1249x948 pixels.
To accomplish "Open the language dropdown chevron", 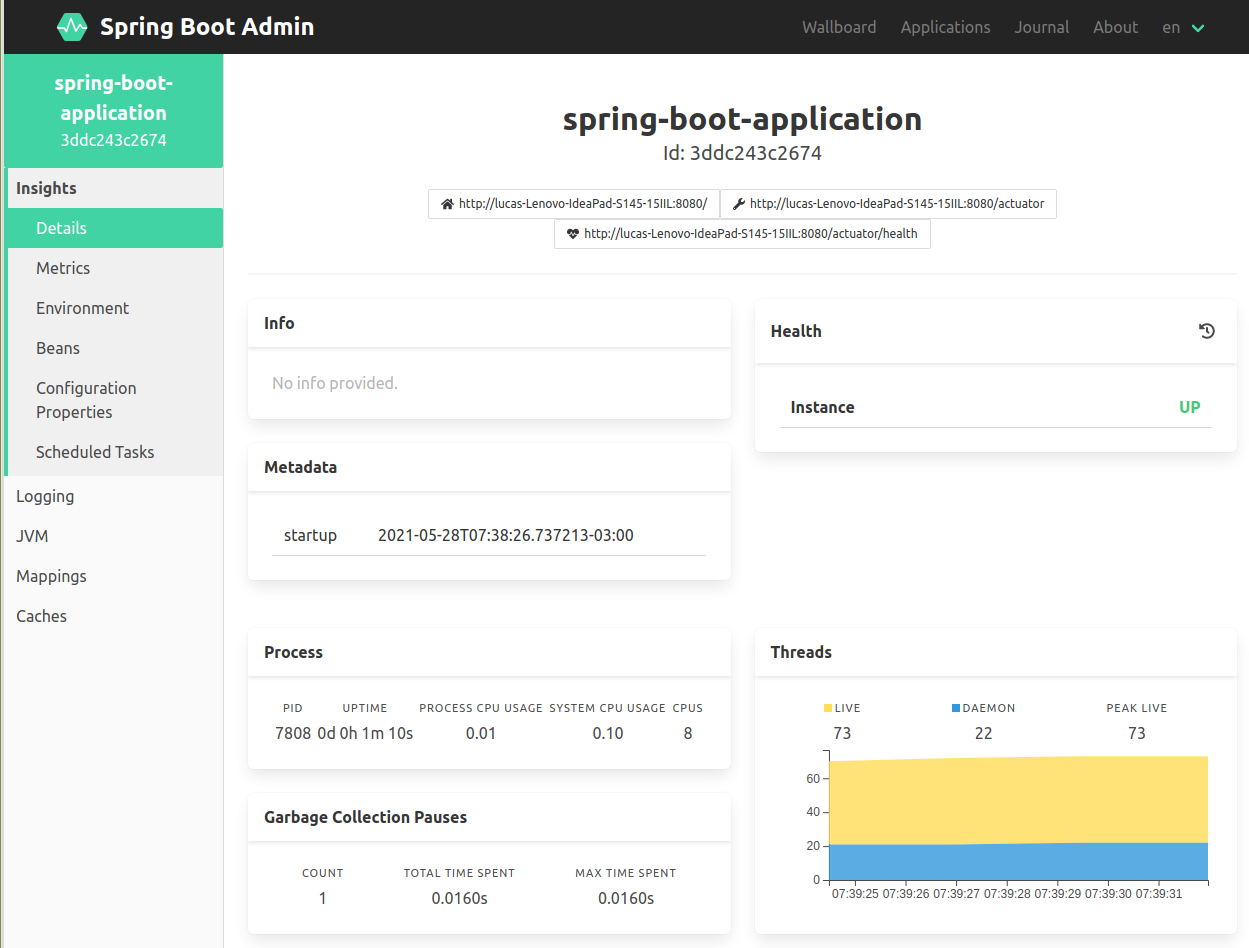I will point(1199,28).
